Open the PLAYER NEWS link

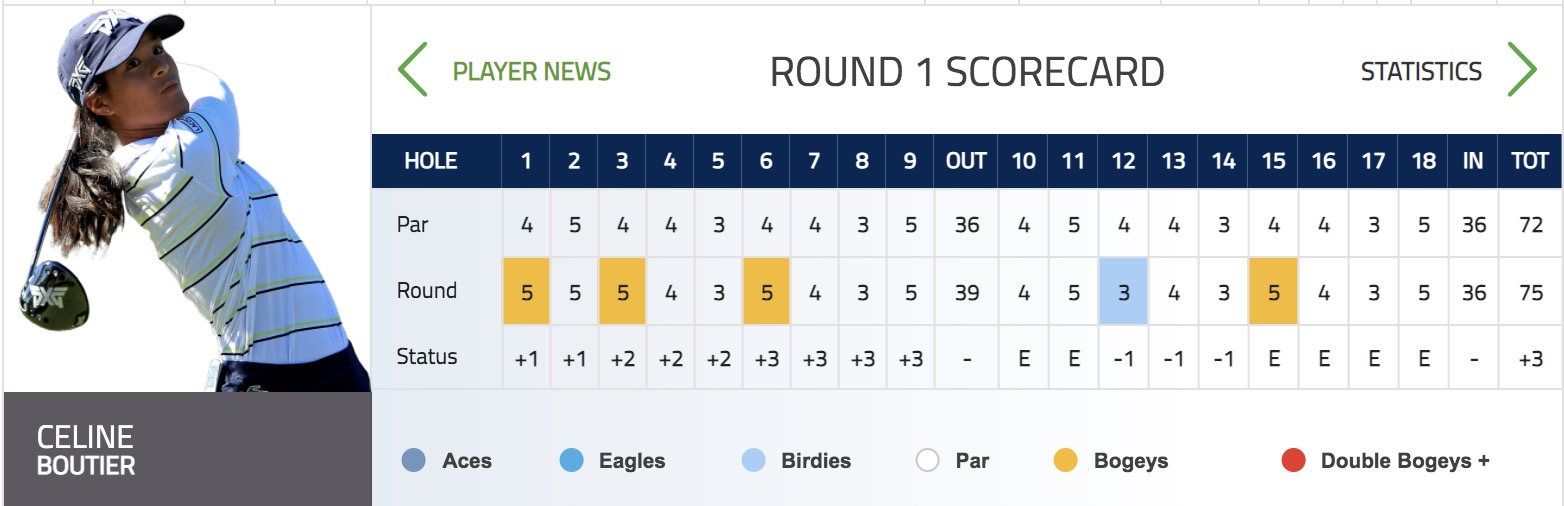(532, 72)
